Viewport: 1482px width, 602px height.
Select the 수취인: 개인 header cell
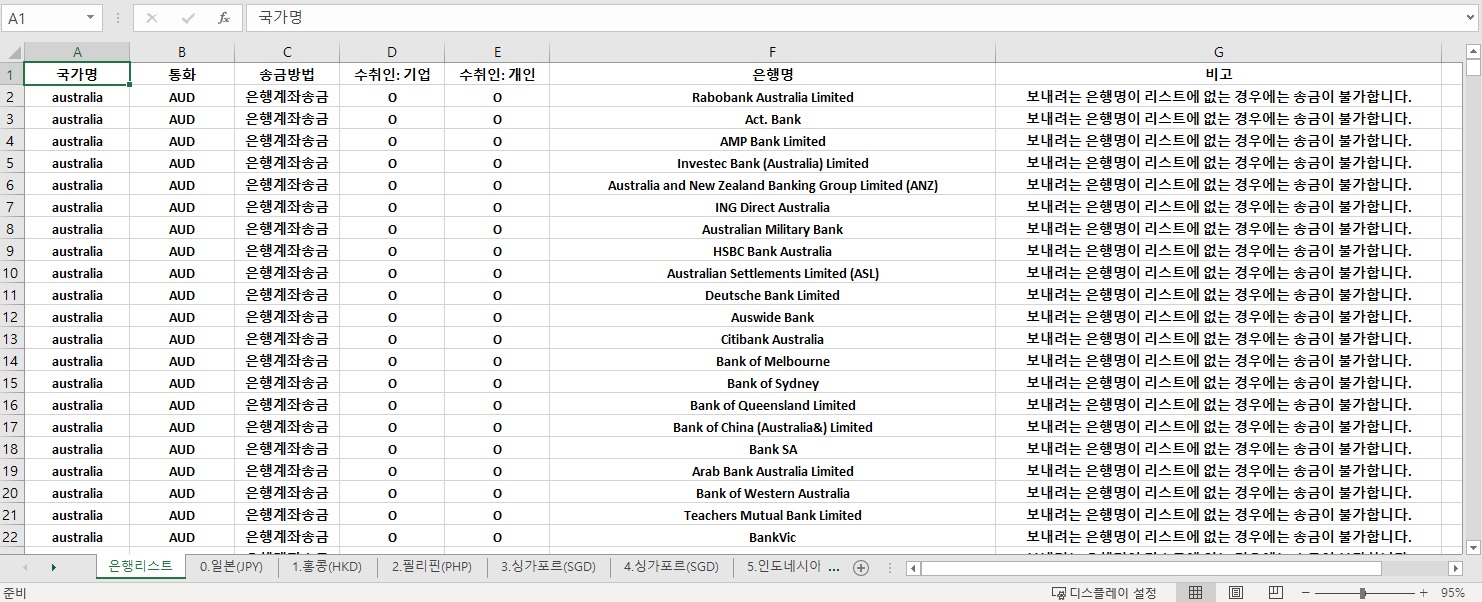pos(497,74)
